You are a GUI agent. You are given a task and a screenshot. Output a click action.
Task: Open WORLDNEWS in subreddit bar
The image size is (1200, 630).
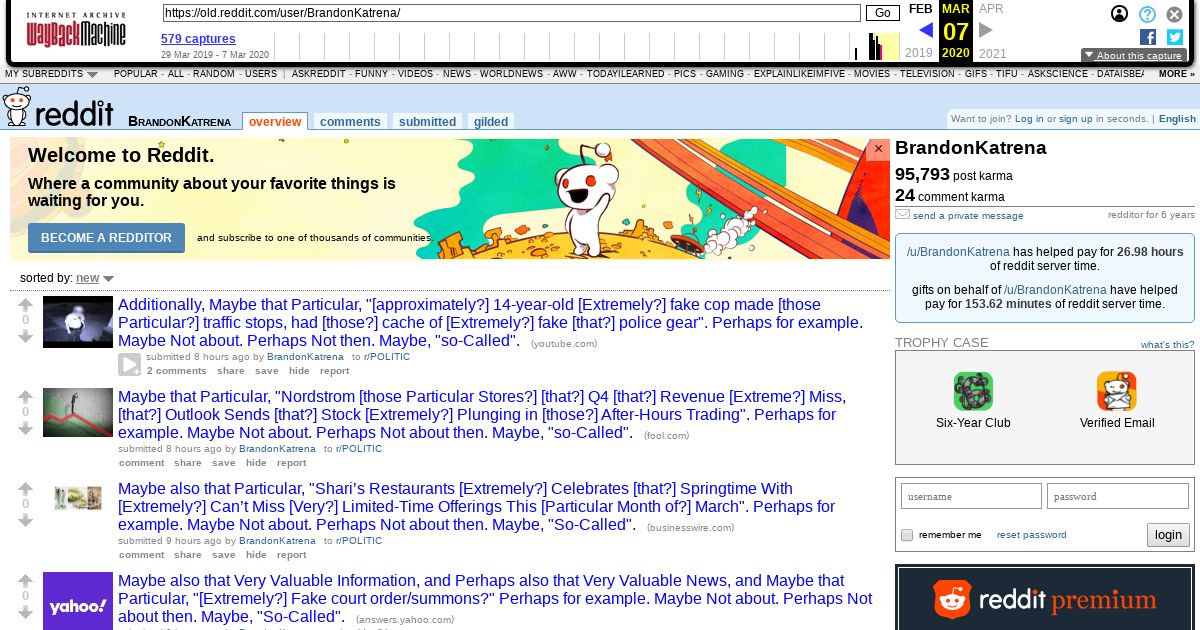[511, 74]
